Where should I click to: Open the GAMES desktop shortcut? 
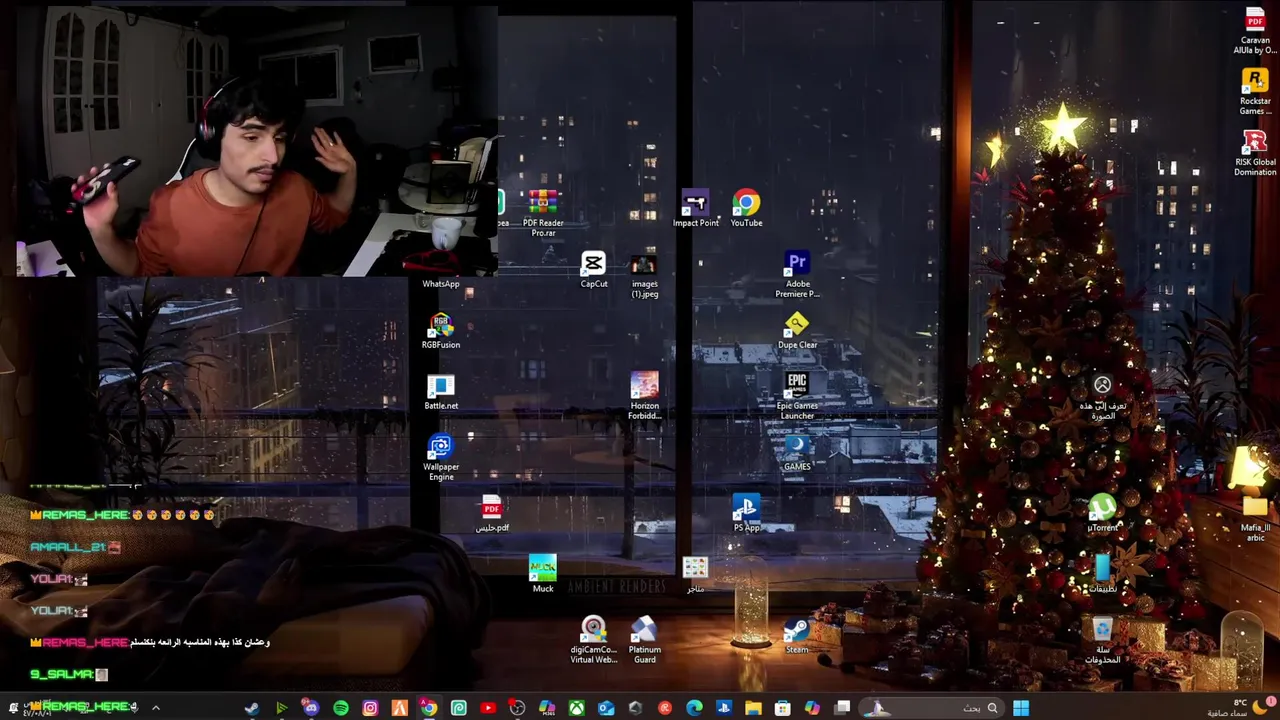click(797, 453)
